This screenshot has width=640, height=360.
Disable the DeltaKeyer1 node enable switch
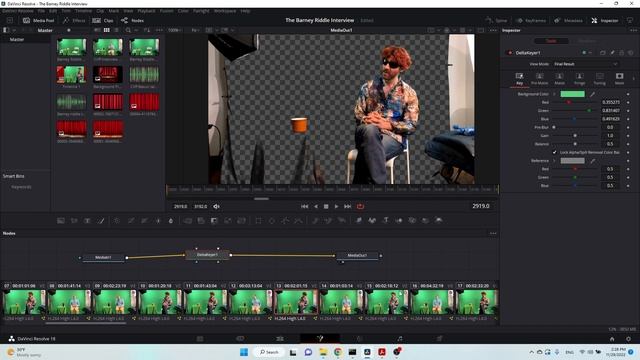(509, 53)
